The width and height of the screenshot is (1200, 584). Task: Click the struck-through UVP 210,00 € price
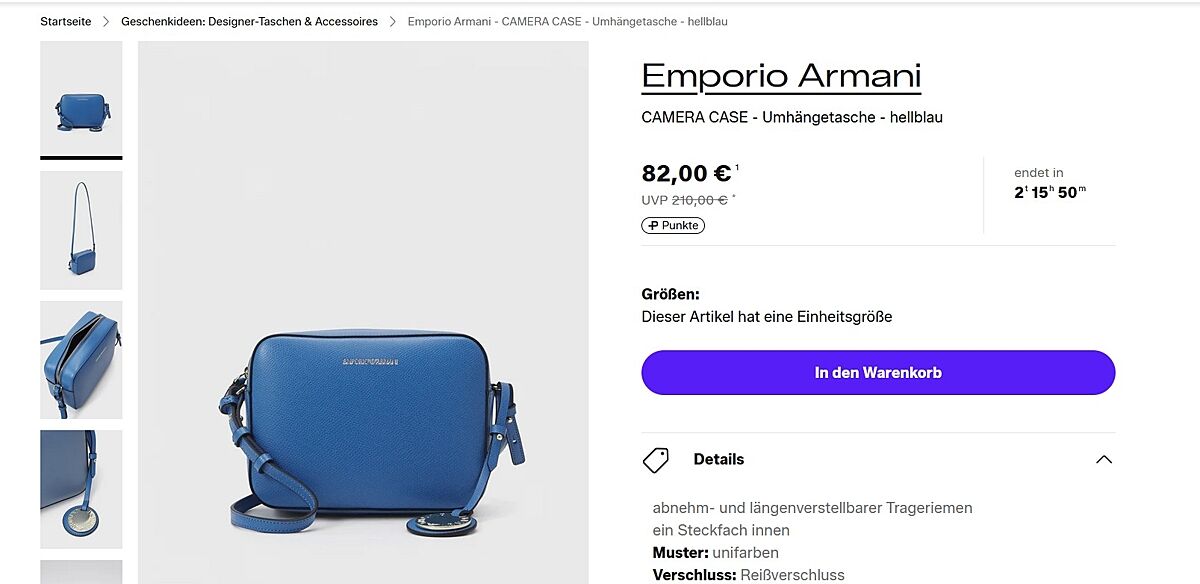[x=685, y=200]
